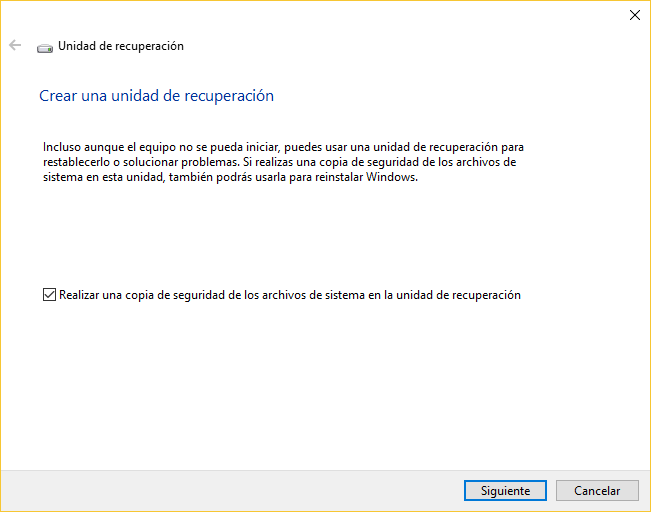Click the description line starting with 'restablecerlo'
The width and height of the screenshot is (651, 512).
pos(279,162)
